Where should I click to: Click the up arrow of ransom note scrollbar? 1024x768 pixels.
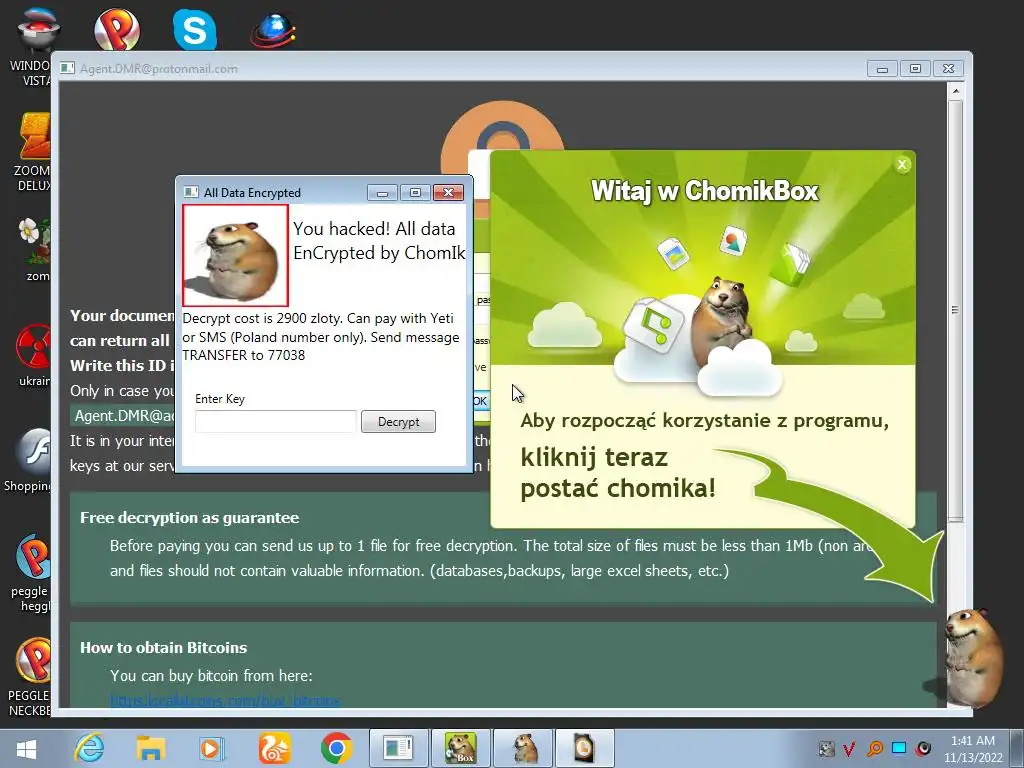955,91
